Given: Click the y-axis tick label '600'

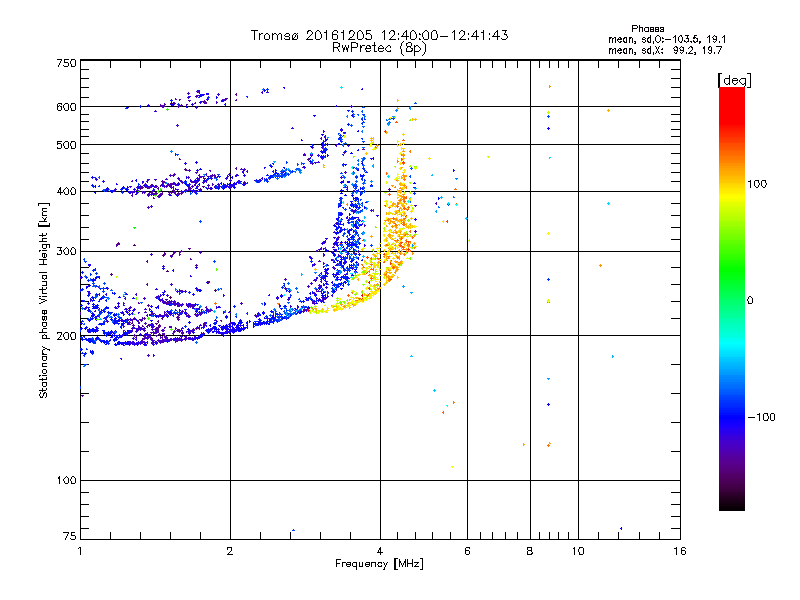Looking at the screenshot, I should point(66,107).
